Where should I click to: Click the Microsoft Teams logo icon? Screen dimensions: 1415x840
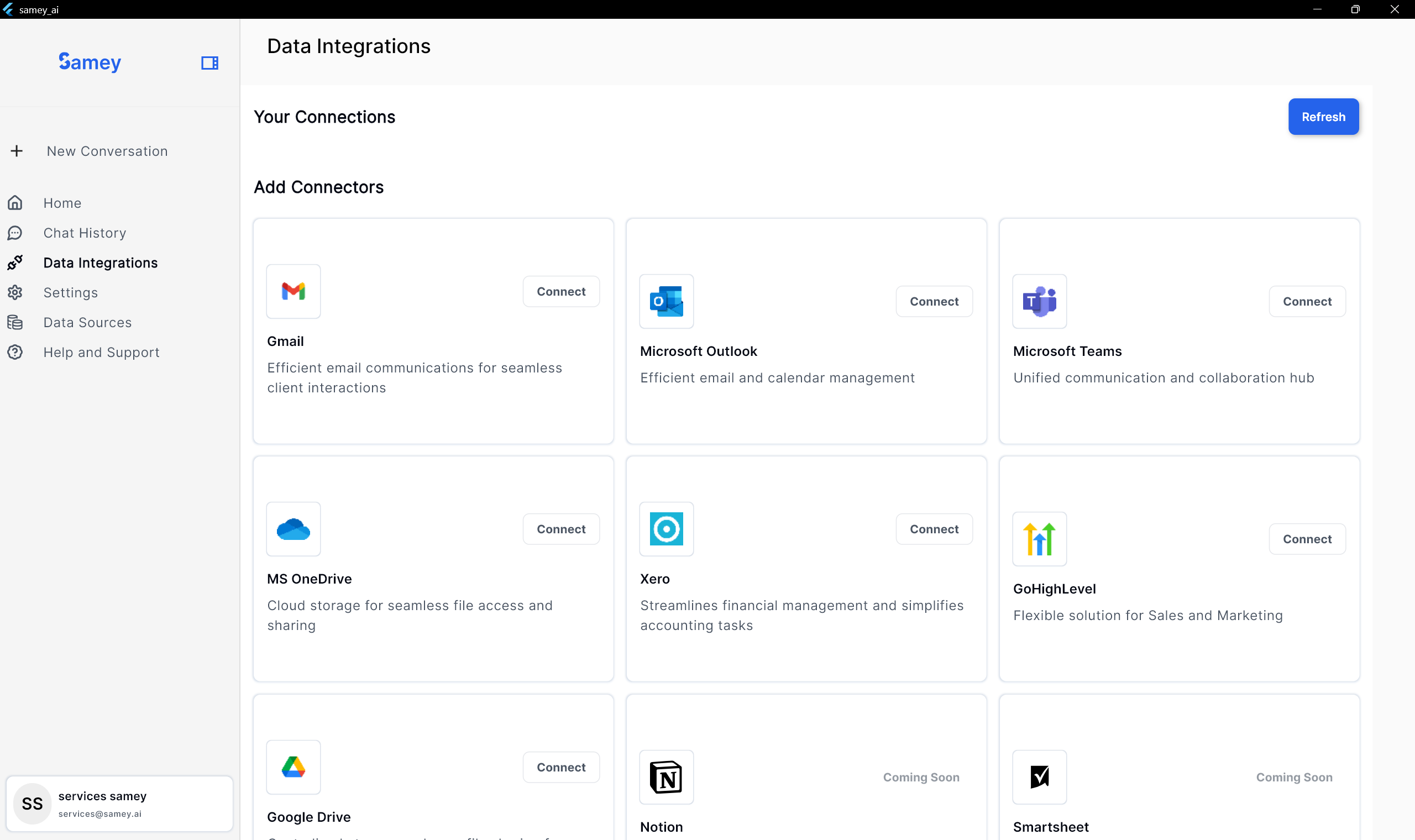[x=1039, y=301]
